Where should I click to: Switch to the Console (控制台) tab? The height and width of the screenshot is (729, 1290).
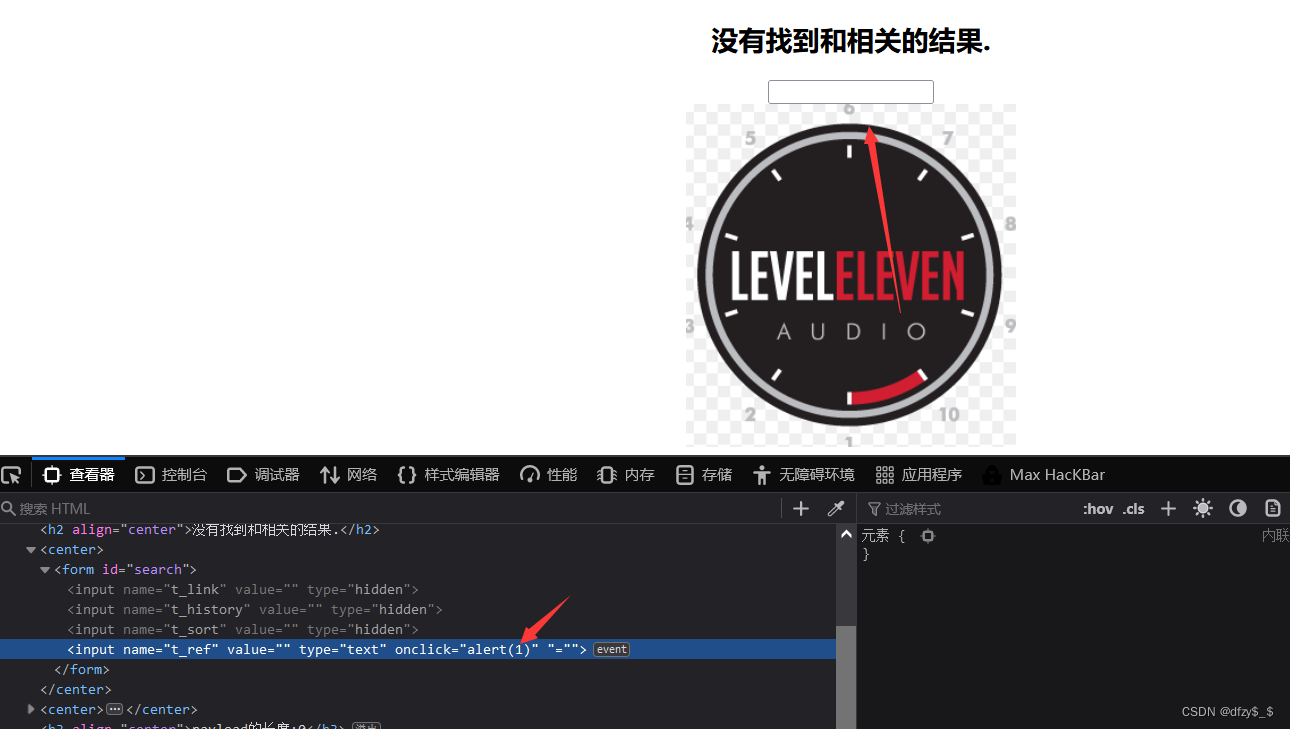click(x=171, y=475)
